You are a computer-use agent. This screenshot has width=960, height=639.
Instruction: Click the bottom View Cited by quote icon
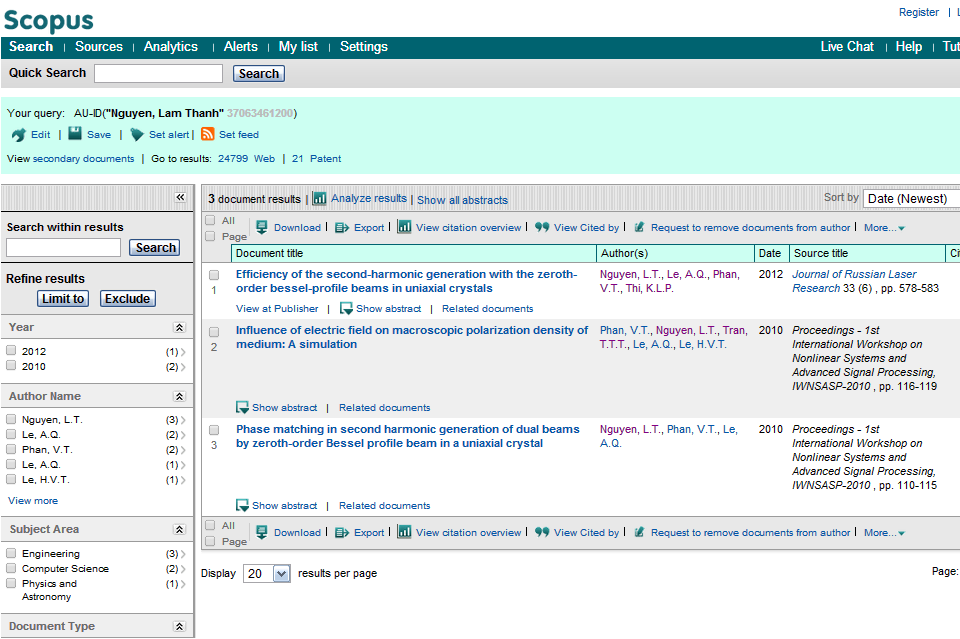[542, 532]
